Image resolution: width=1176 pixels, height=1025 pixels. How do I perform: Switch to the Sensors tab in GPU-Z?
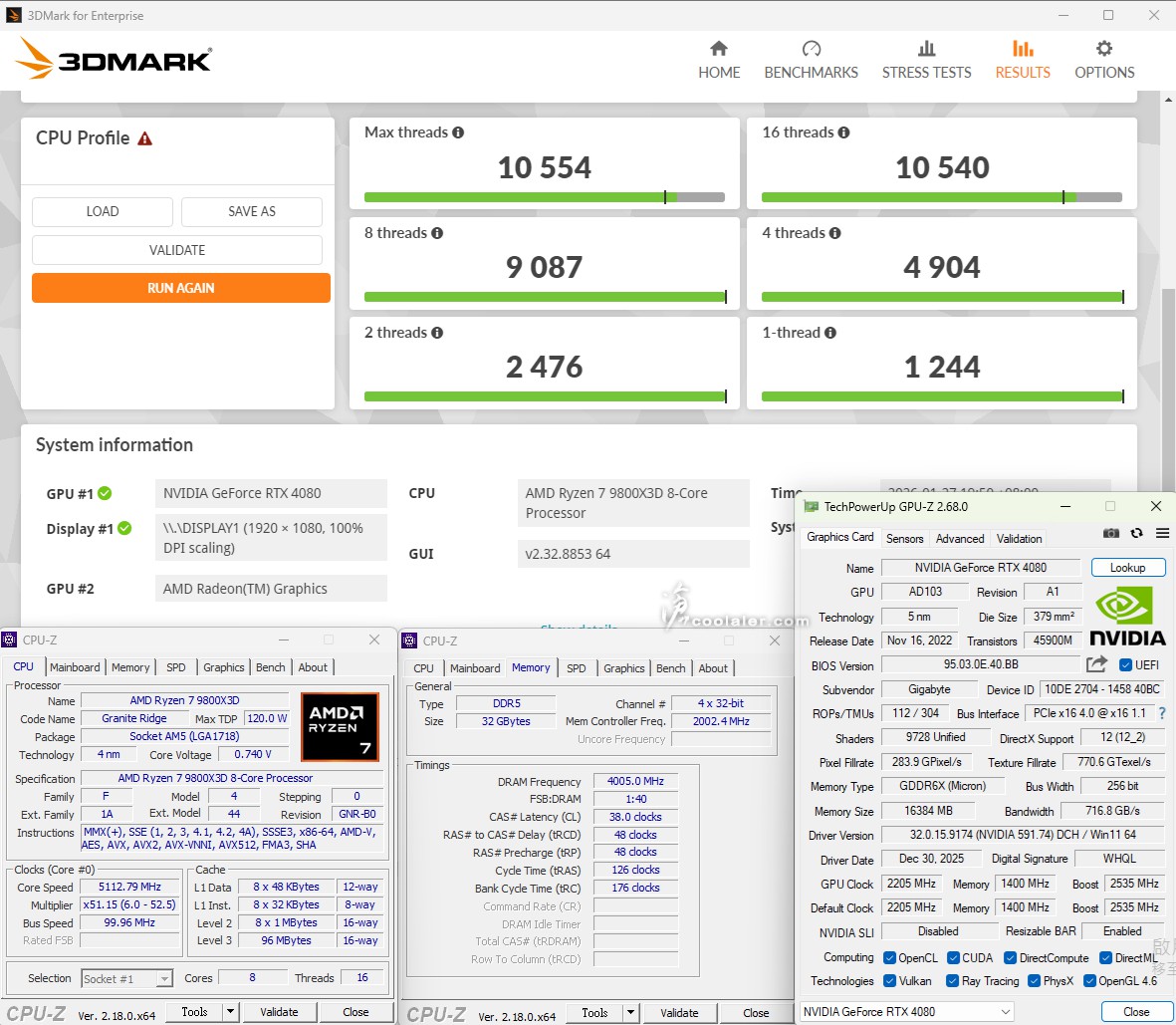[904, 539]
